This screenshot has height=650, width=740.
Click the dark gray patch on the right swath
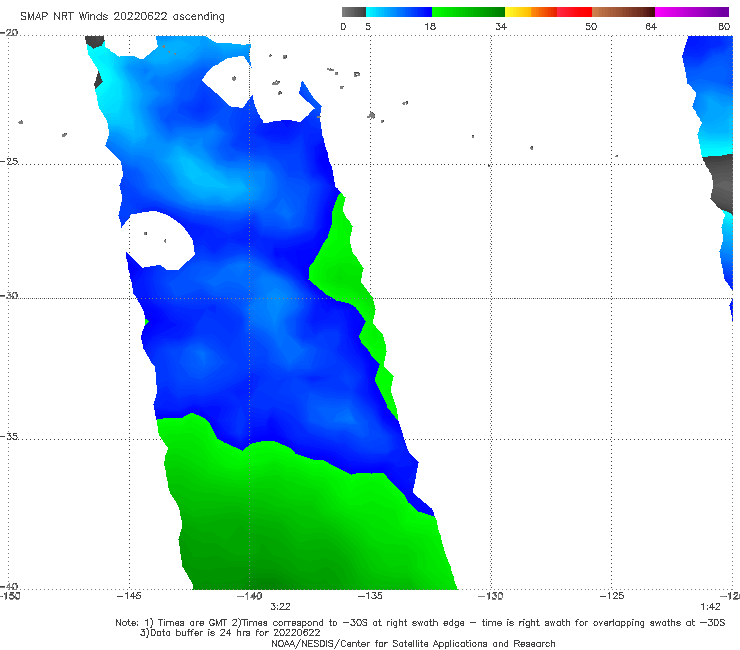tap(720, 183)
